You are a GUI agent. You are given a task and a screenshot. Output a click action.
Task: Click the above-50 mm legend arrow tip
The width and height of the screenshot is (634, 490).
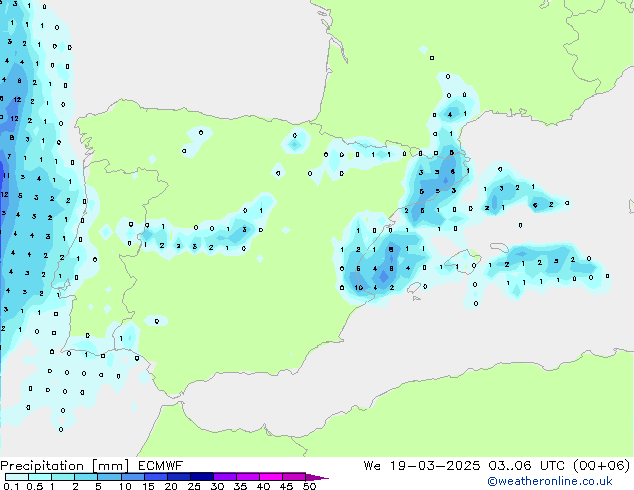[x=317, y=477]
